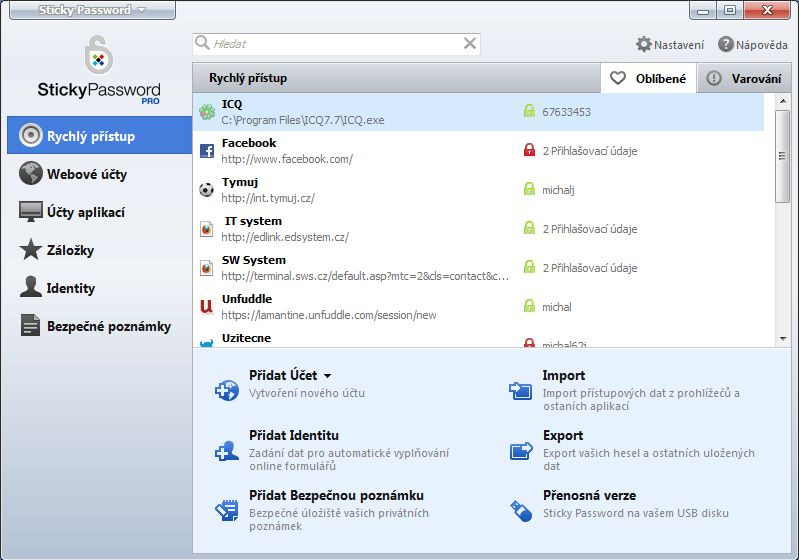This screenshot has width=799, height=560.
Task: Click the http://www.facebook.com/ URL text
Action: tap(287, 159)
